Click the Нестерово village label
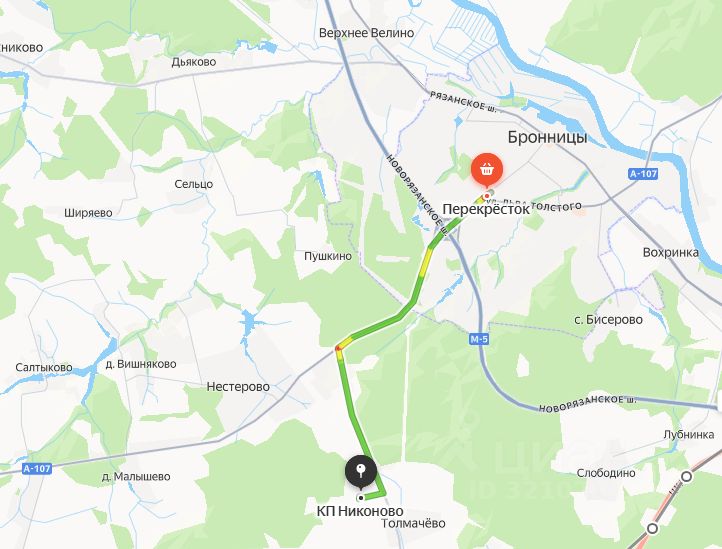 [238, 386]
